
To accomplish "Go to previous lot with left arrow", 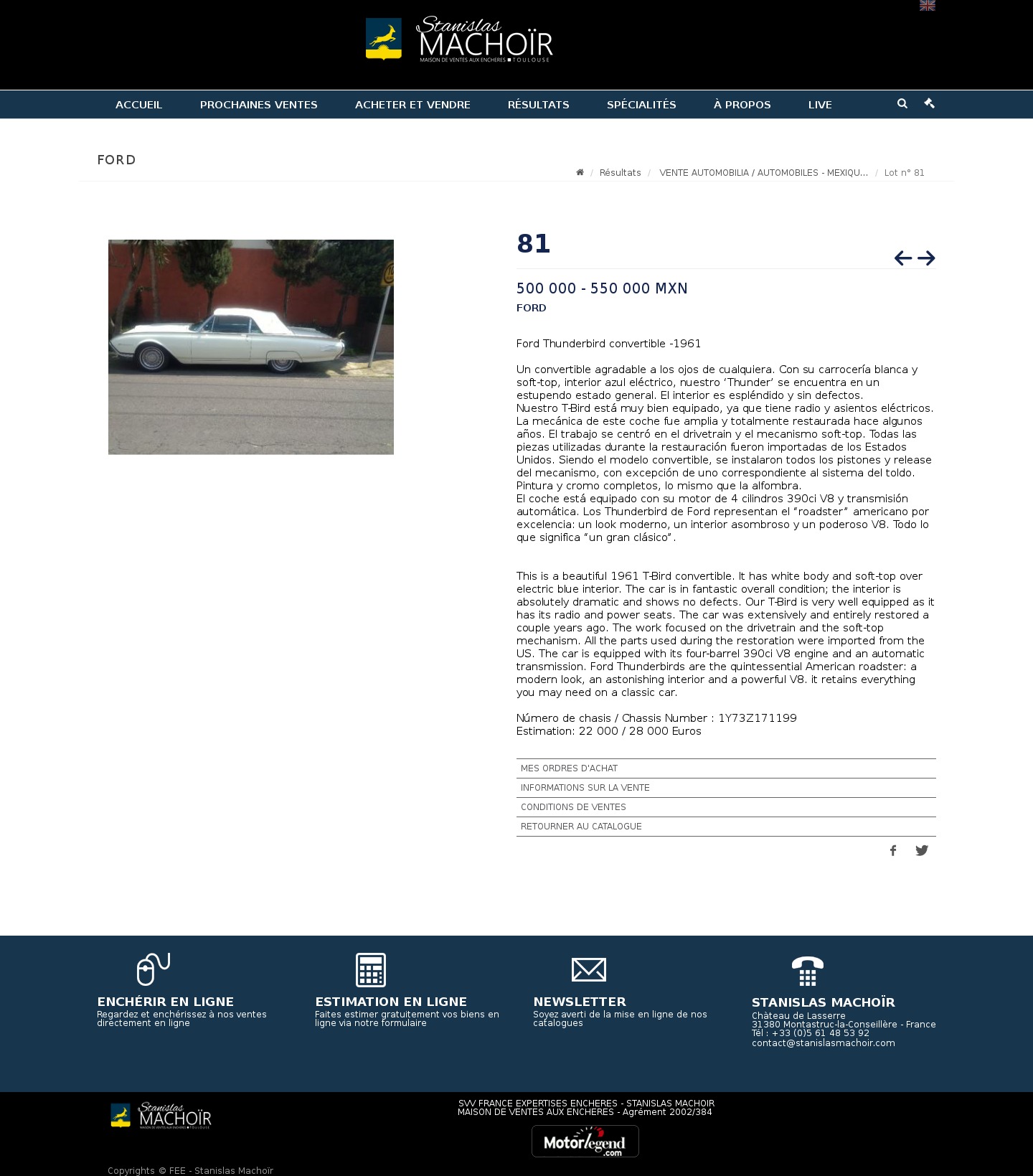I will [x=903, y=258].
